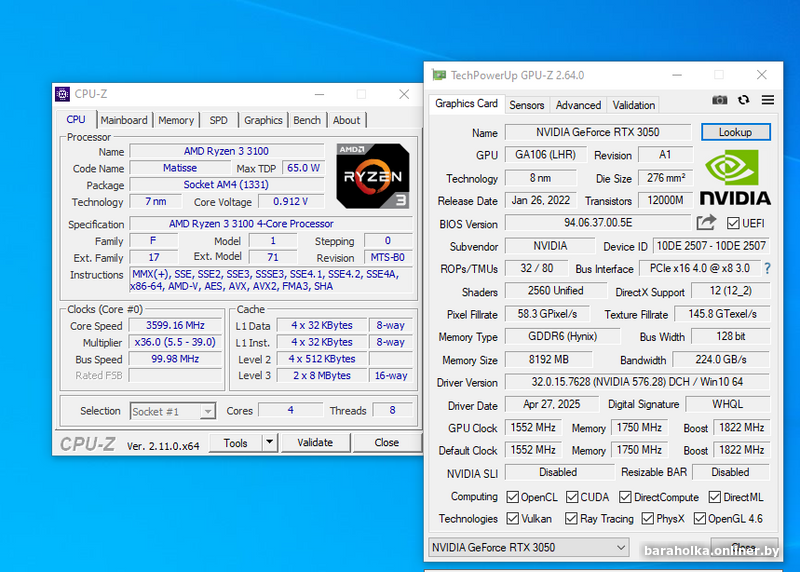Click the NVIDIA SLI value Disabled
This screenshot has width=800, height=572.
pos(558,472)
